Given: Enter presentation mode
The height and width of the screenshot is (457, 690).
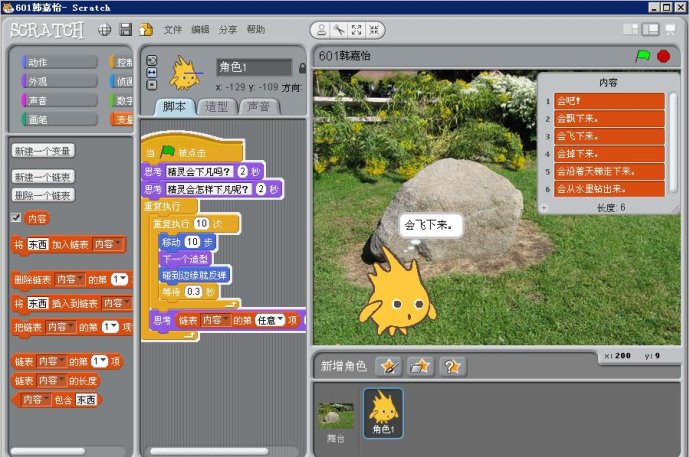Looking at the screenshot, I should [671, 30].
